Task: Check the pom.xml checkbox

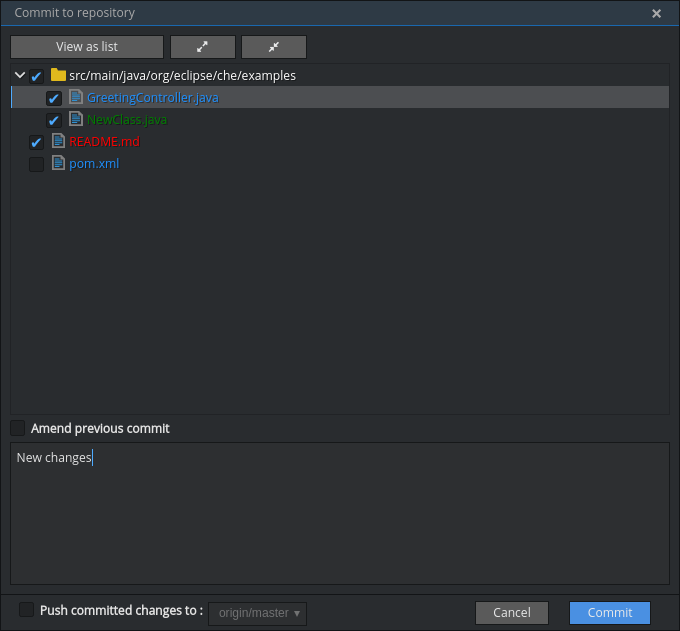Action: [36, 164]
